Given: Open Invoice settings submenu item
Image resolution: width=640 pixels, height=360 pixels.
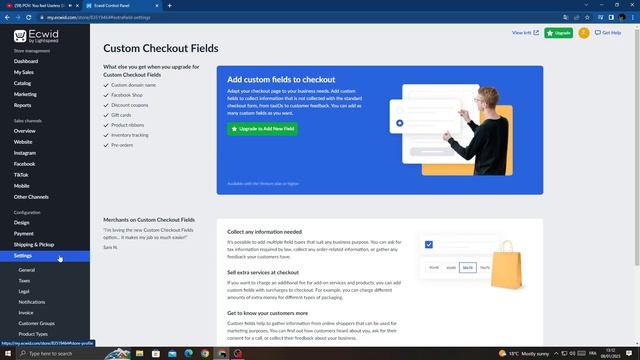Looking at the screenshot, I should pos(26,313).
